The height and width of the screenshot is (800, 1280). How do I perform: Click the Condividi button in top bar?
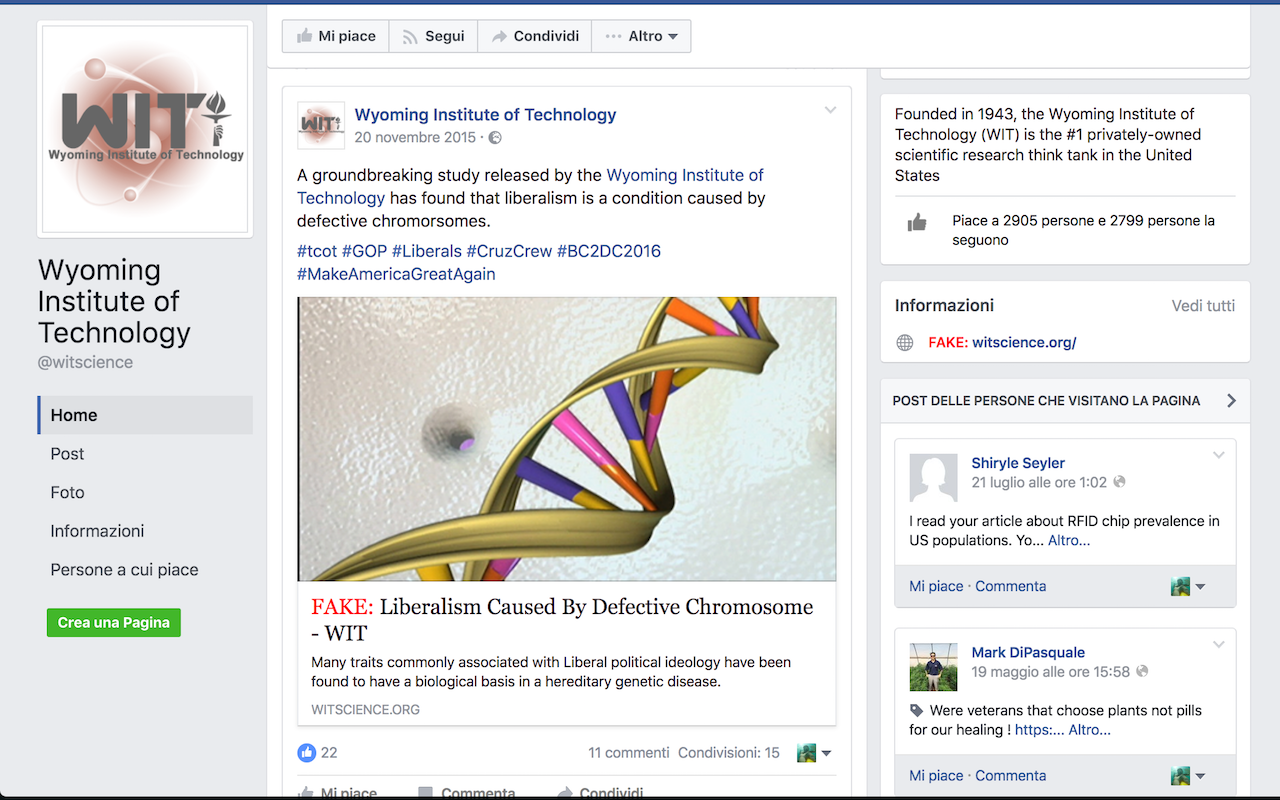click(x=534, y=36)
